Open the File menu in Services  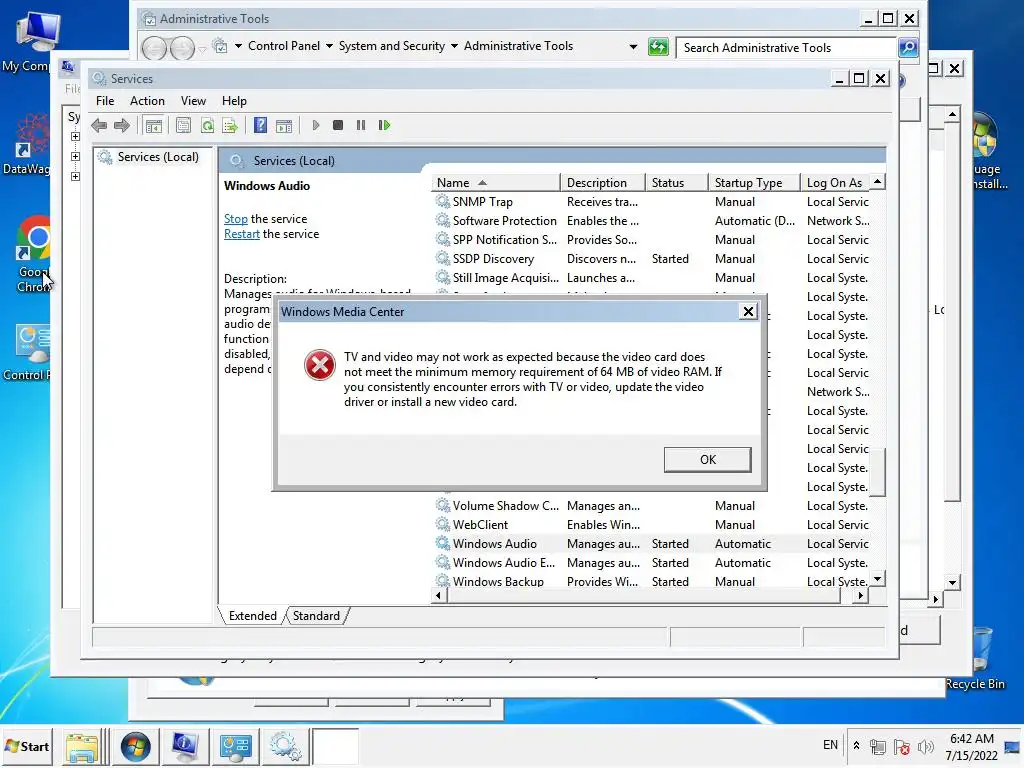click(104, 101)
